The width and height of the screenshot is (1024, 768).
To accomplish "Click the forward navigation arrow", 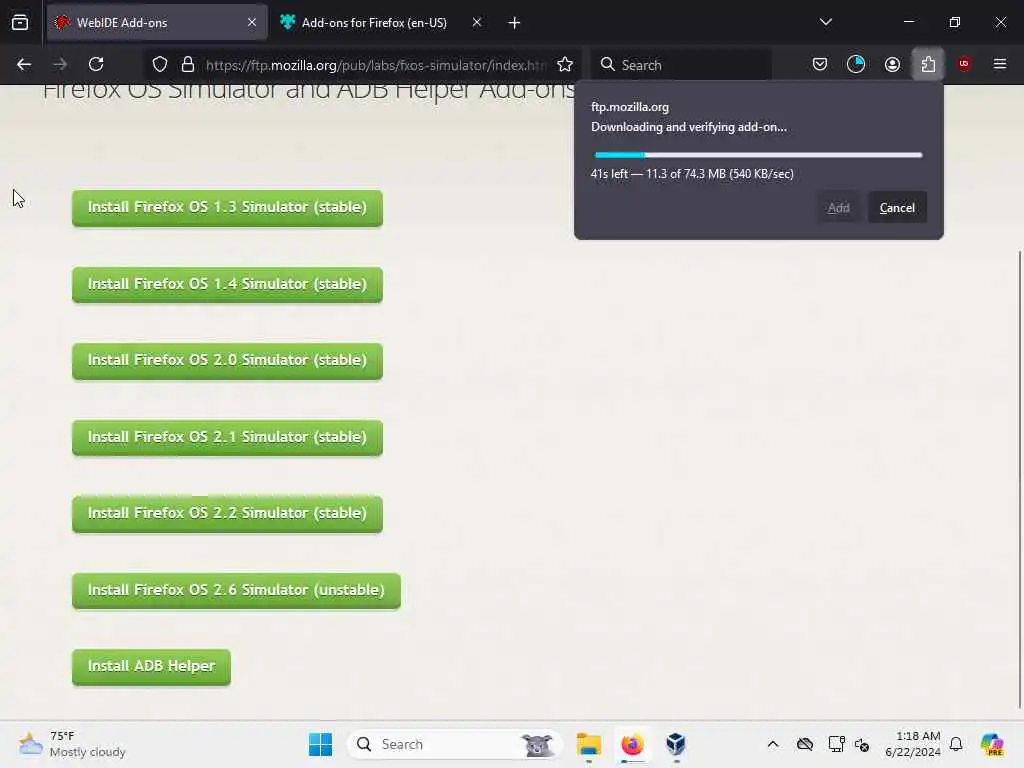I will tap(60, 64).
